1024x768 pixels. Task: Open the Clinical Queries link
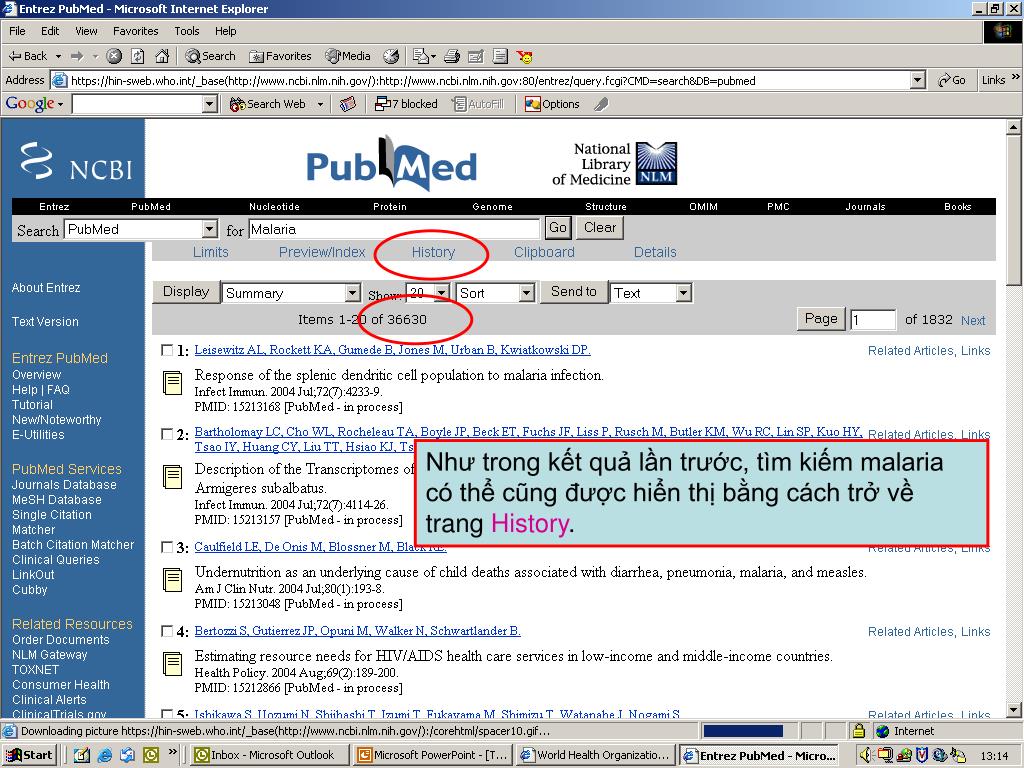[56, 560]
